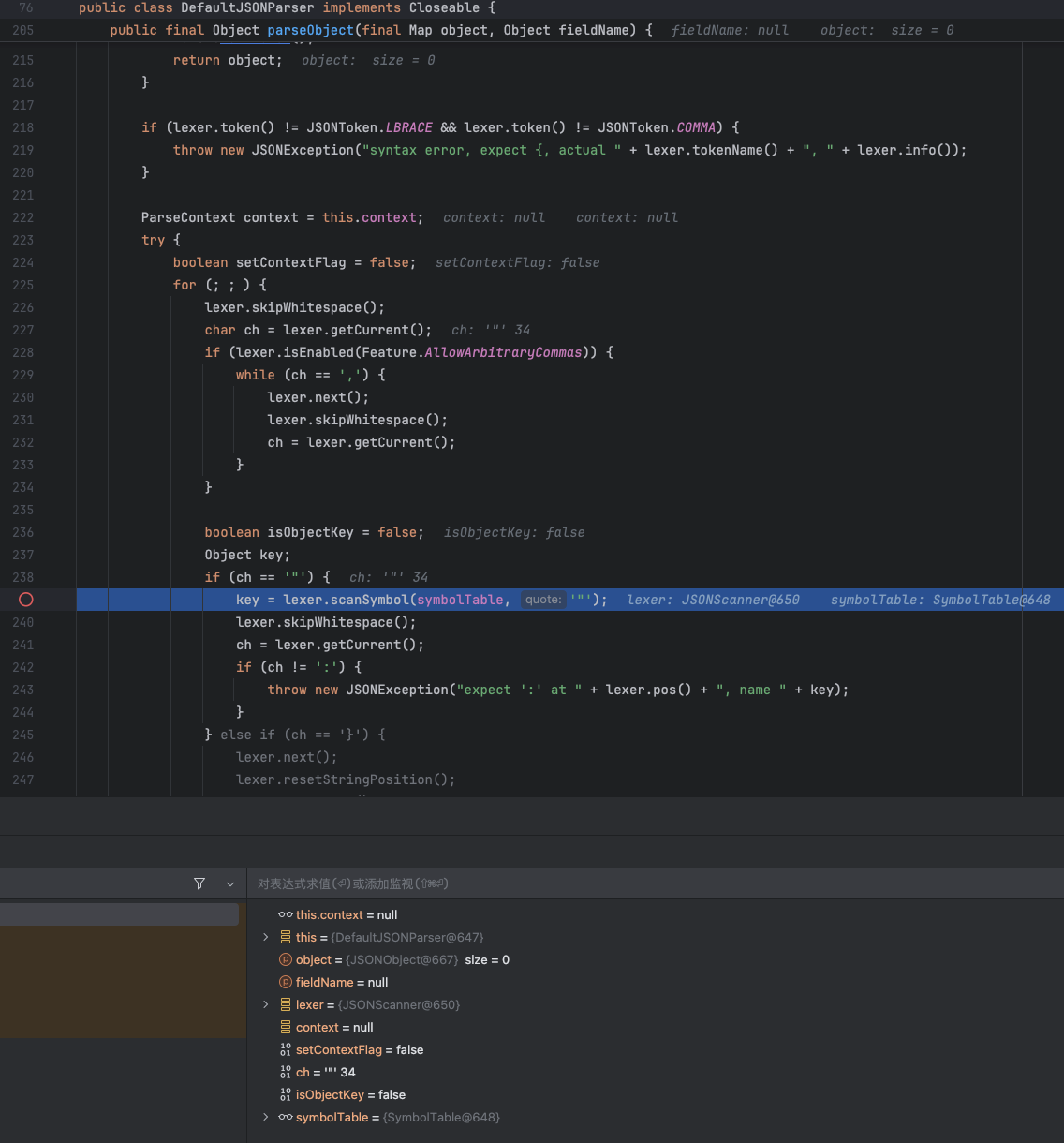Click the glasses watch icon for this.context
The width and height of the screenshot is (1064, 1143).
coord(286,914)
